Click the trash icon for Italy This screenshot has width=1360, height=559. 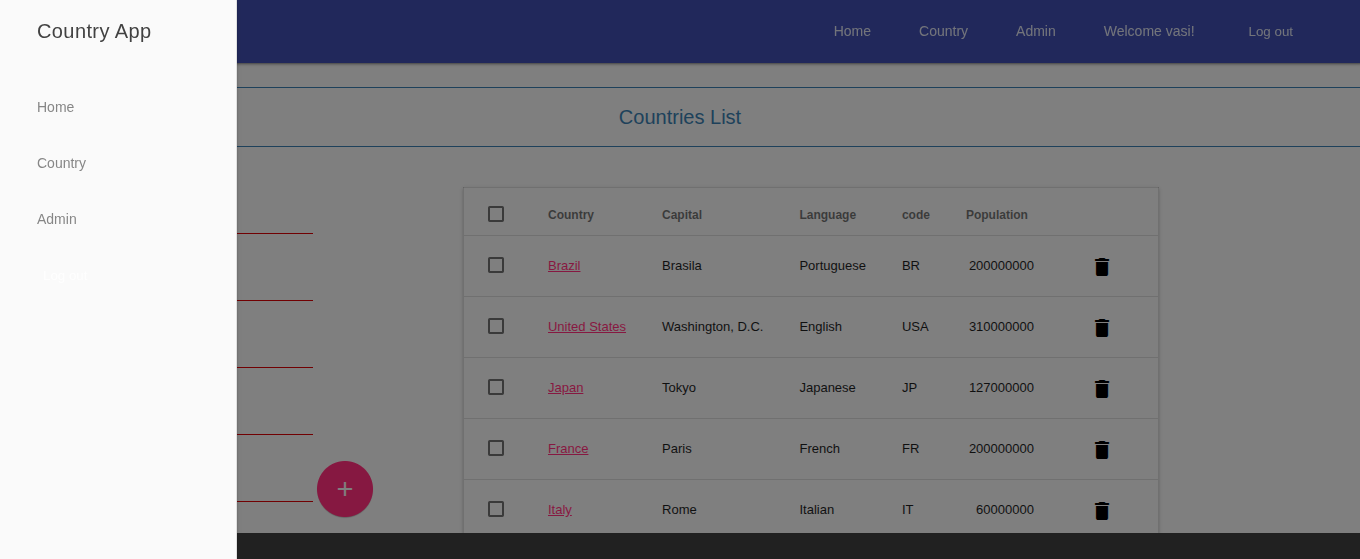1101,511
